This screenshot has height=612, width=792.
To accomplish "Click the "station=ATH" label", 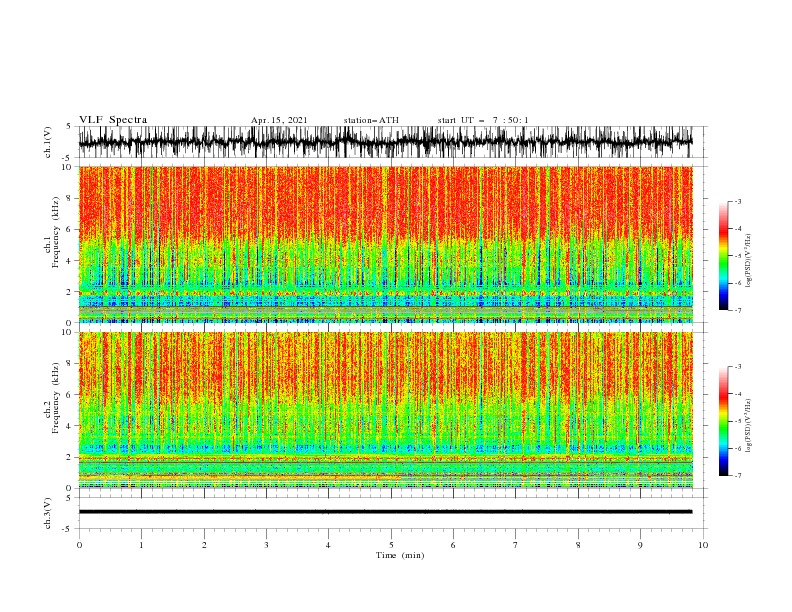I will tap(371, 120).
